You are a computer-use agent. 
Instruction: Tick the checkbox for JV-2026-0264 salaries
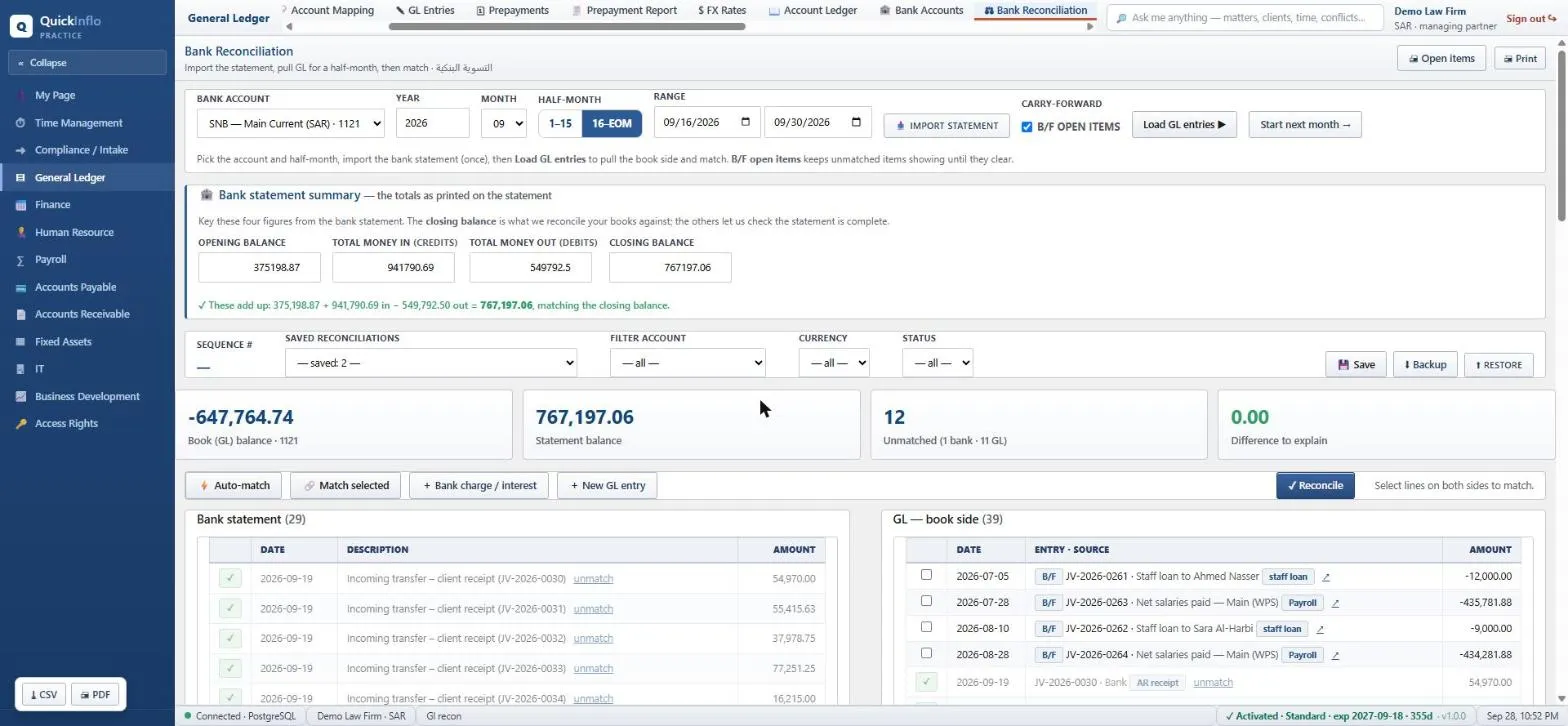point(926,653)
